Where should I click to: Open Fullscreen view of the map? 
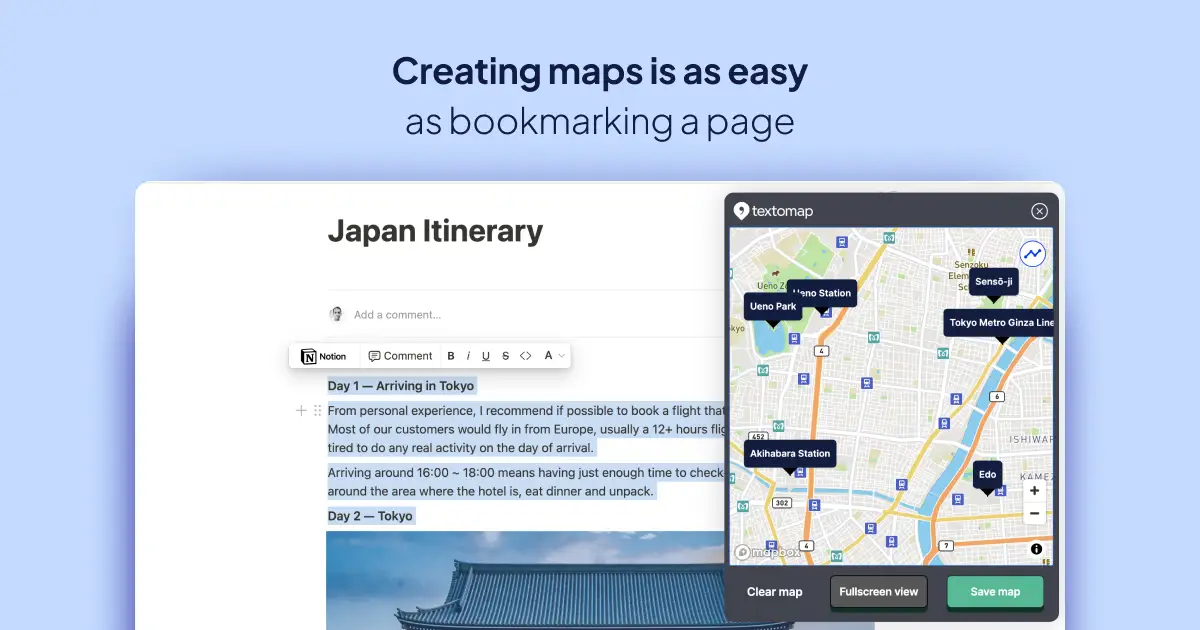click(x=879, y=592)
